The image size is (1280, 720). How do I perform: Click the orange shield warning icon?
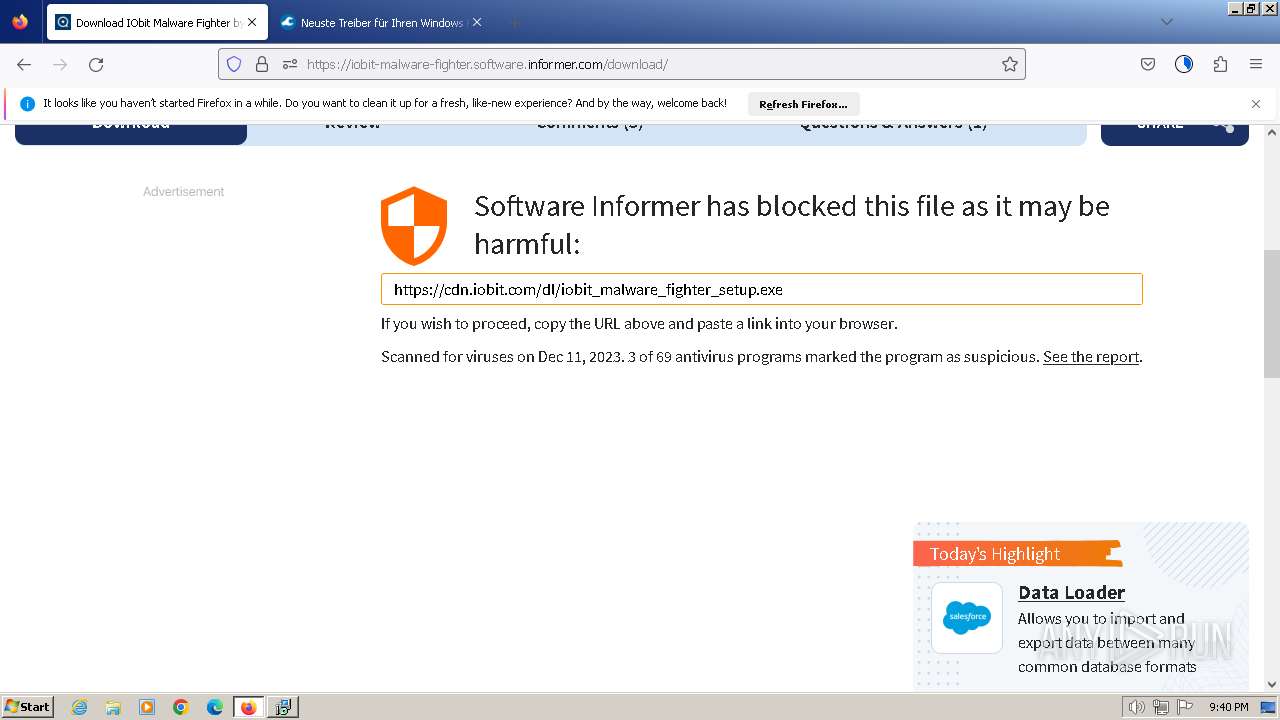click(x=414, y=225)
